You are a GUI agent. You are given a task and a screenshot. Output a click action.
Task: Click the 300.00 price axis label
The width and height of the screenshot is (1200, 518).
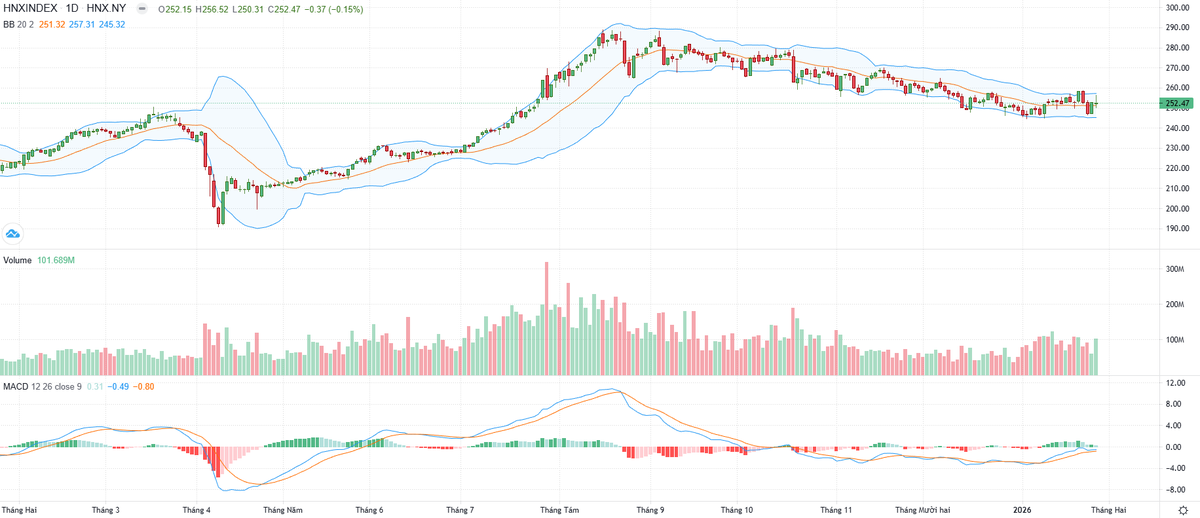pos(1175,8)
